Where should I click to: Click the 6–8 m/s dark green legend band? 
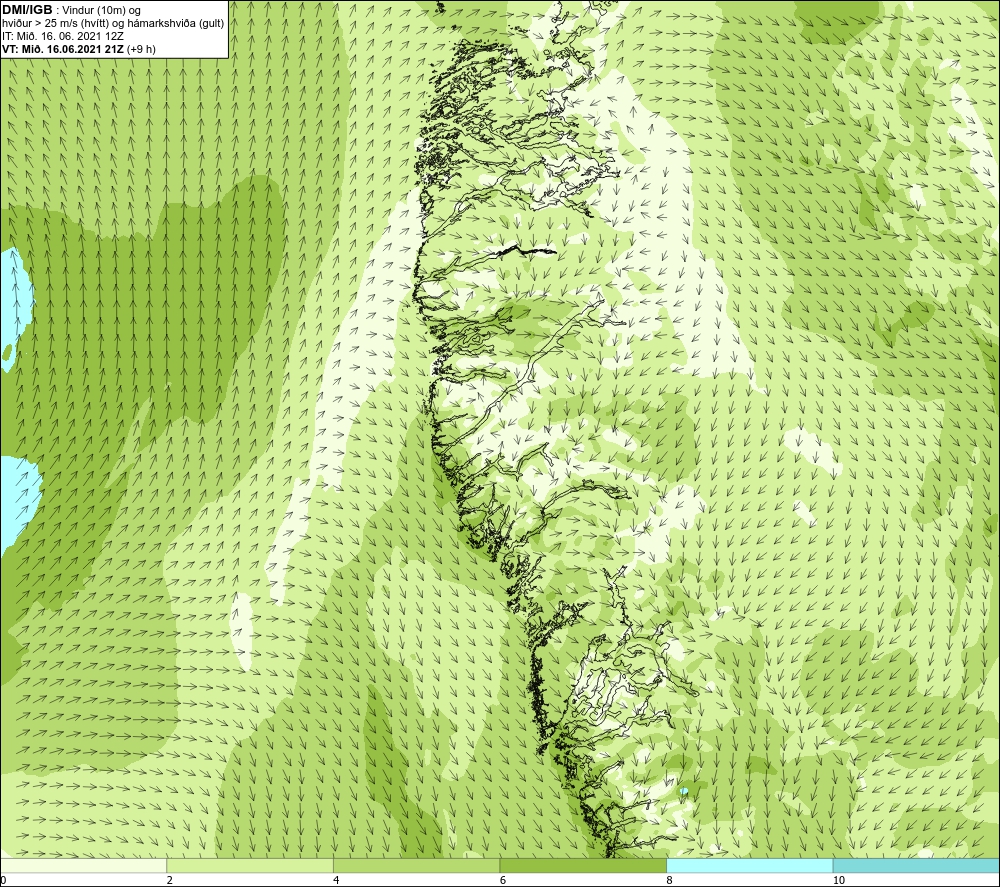tap(583, 865)
